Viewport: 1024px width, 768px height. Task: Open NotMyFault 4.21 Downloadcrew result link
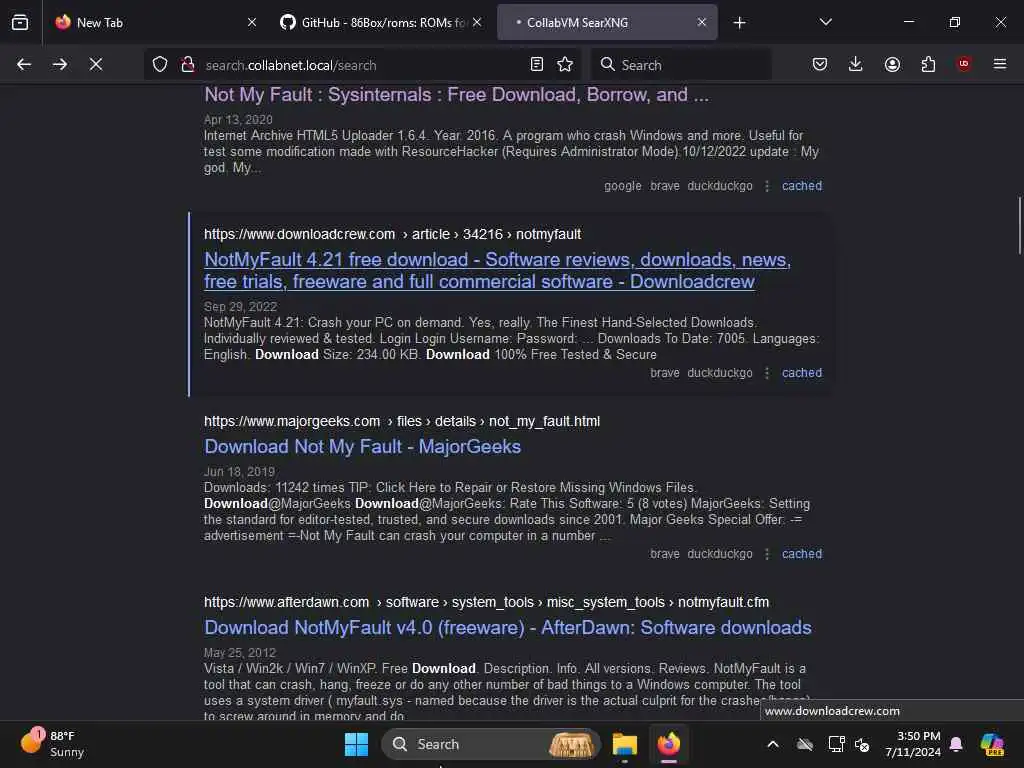pos(497,270)
